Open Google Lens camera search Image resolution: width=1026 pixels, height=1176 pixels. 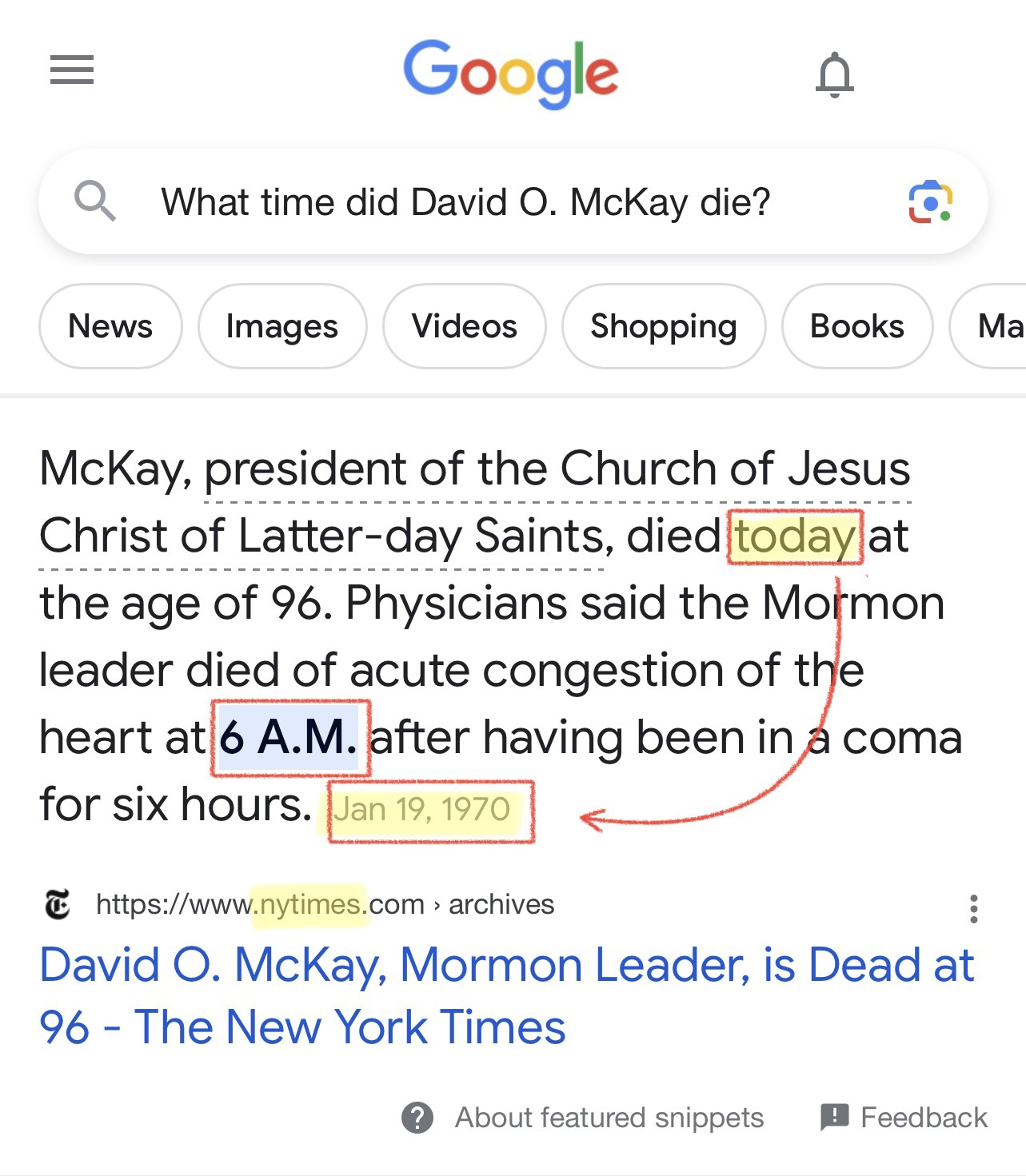(x=929, y=202)
